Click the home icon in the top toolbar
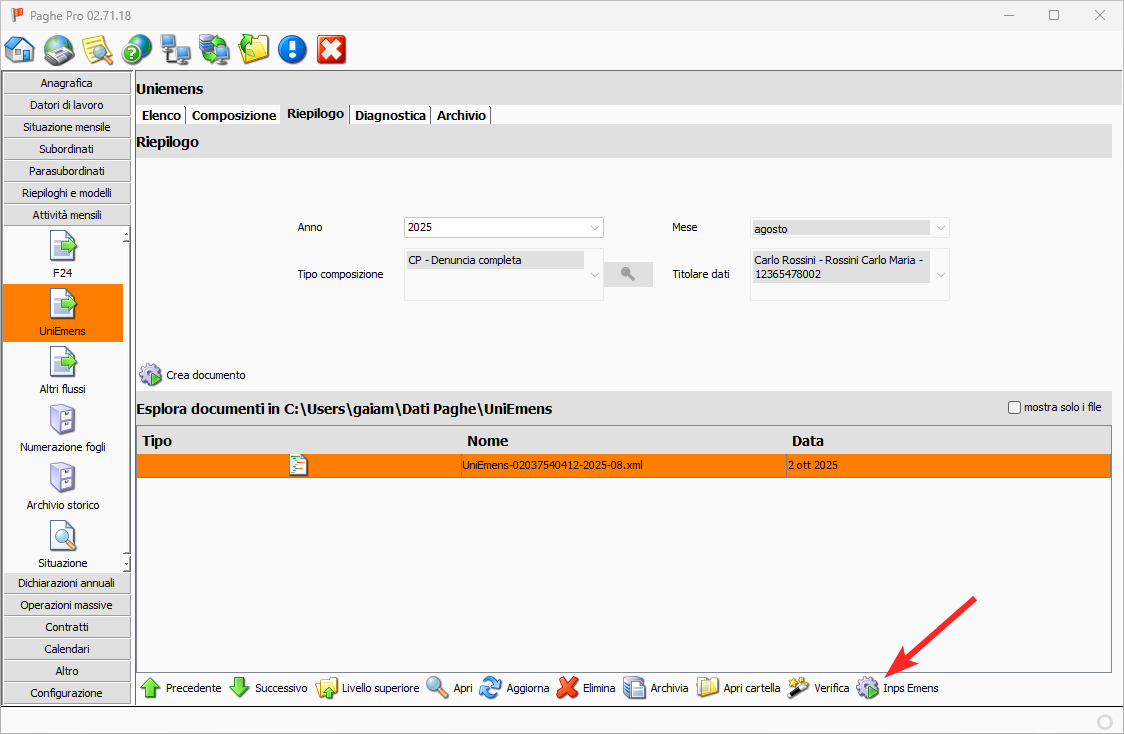Screen dimensions: 1124x734 (x=20, y=49)
